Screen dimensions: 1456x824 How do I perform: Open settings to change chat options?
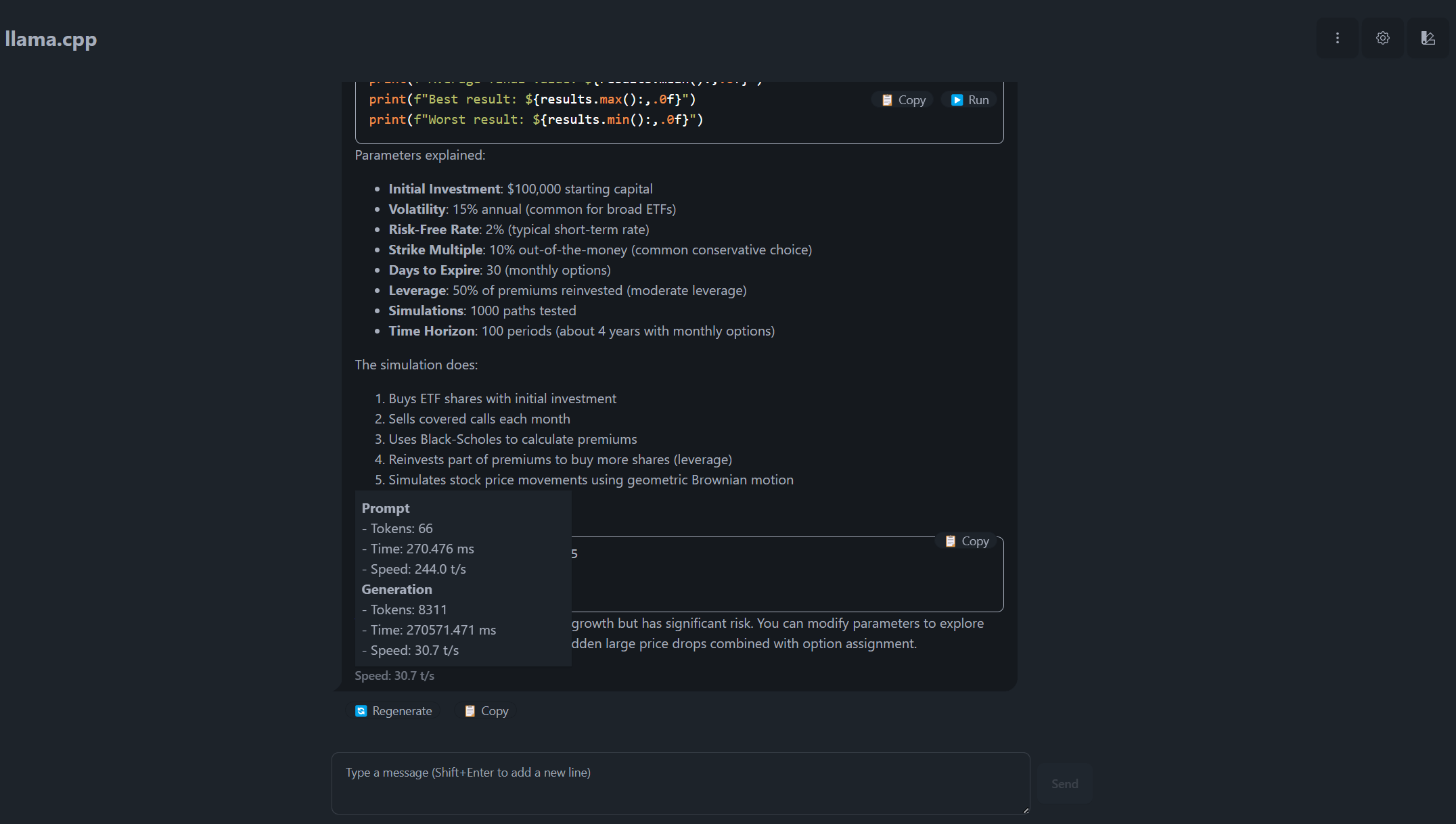[x=1382, y=38]
